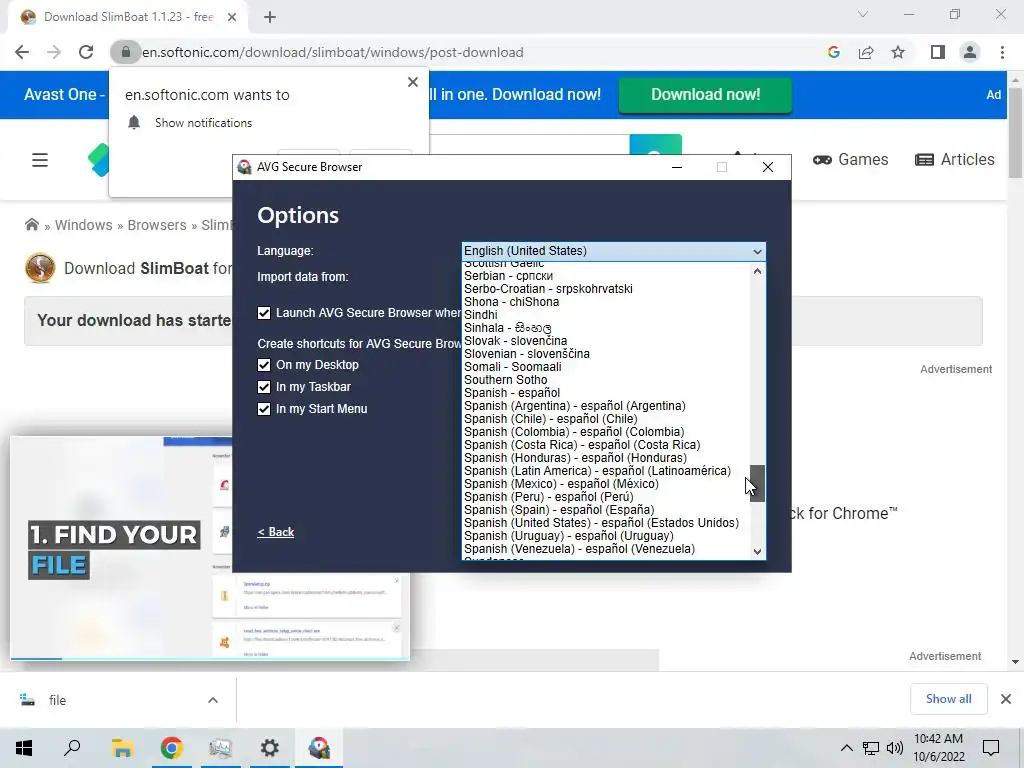Open new tab with plus button
This screenshot has height=768, width=1024.
click(270, 17)
